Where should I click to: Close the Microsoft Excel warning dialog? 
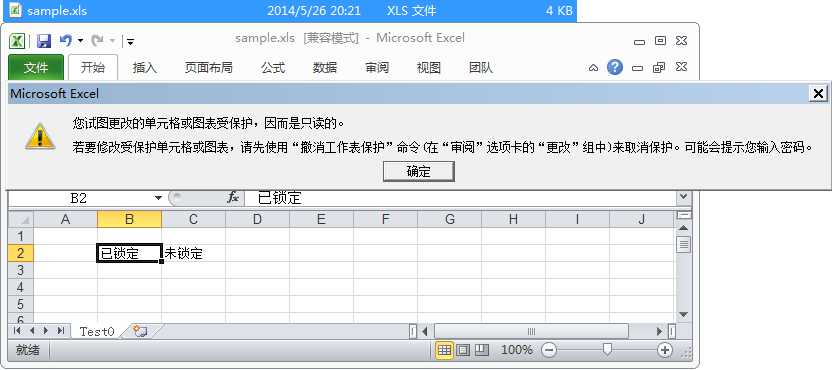(x=818, y=94)
